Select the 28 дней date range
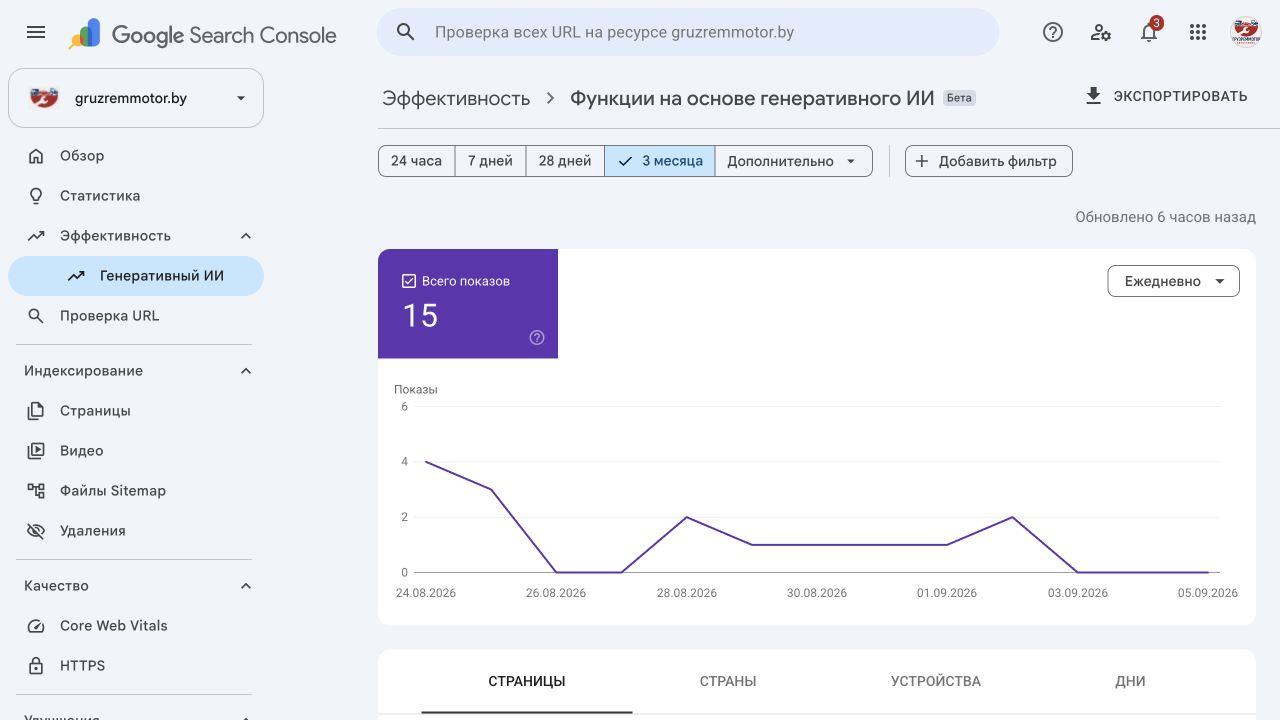 [x=565, y=161]
